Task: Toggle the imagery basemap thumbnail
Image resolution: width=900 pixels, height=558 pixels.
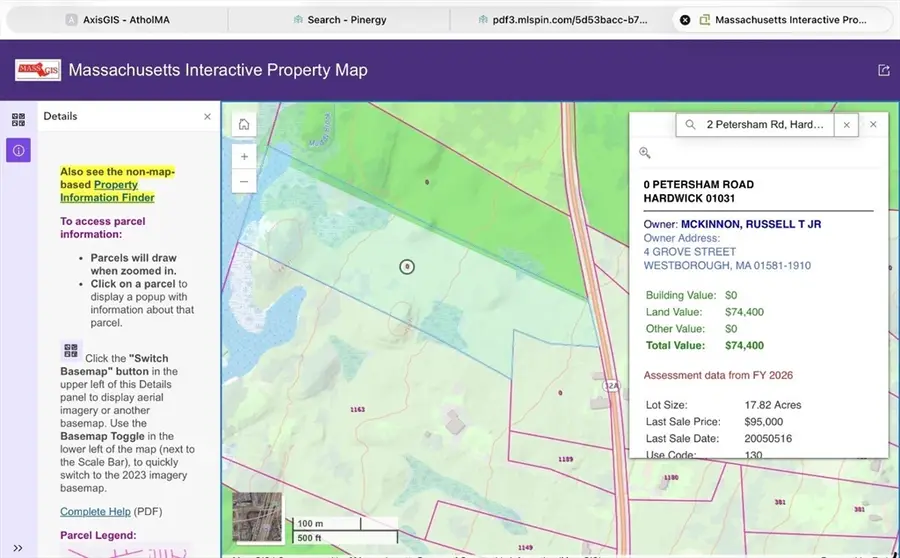Action: point(257,517)
